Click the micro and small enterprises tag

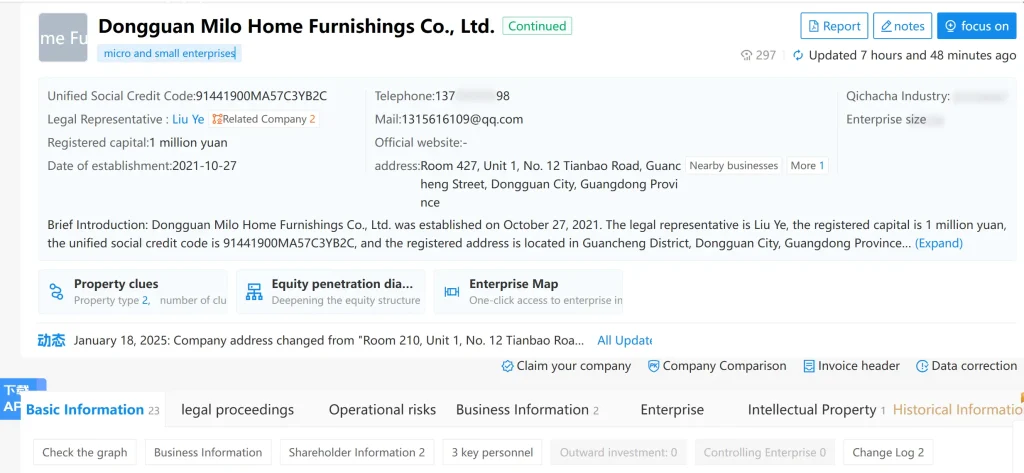(169, 54)
